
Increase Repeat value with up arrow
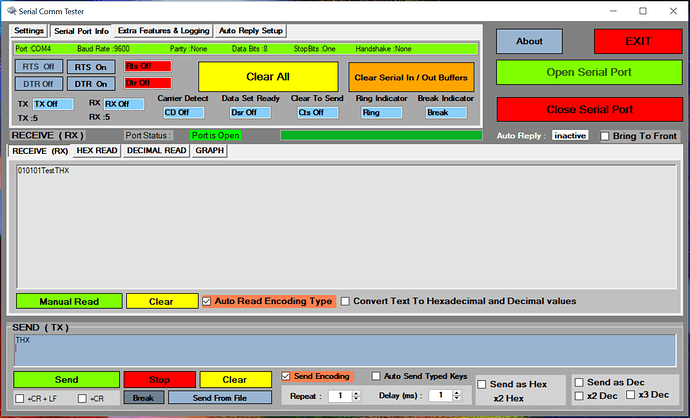click(357, 393)
